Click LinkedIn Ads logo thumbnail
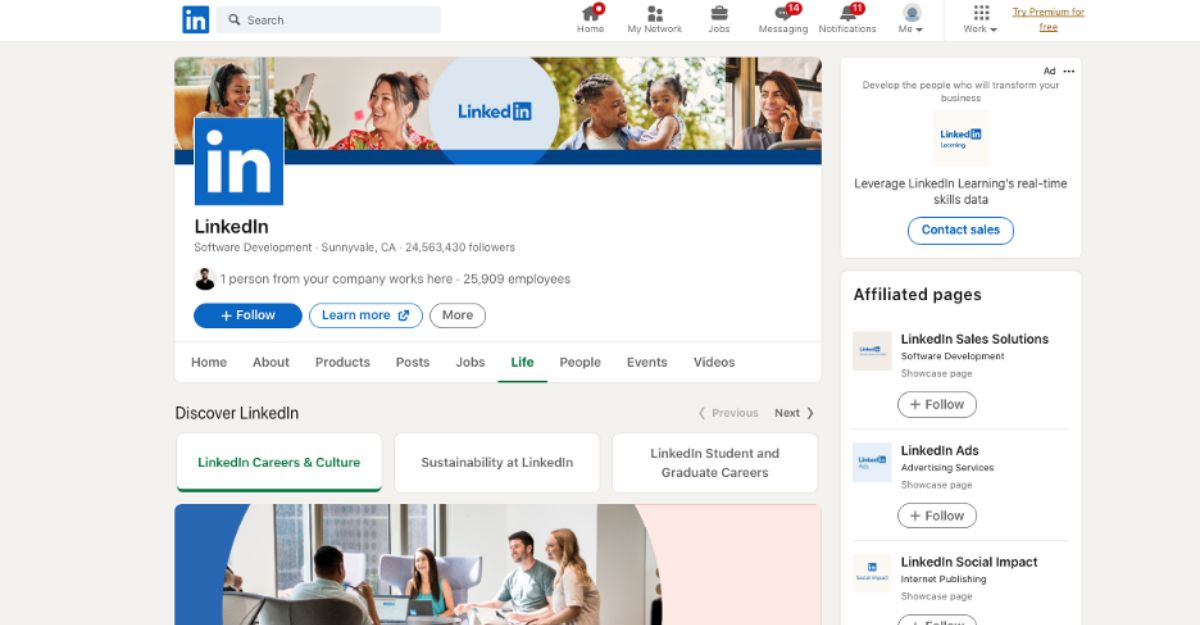 [x=872, y=462]
